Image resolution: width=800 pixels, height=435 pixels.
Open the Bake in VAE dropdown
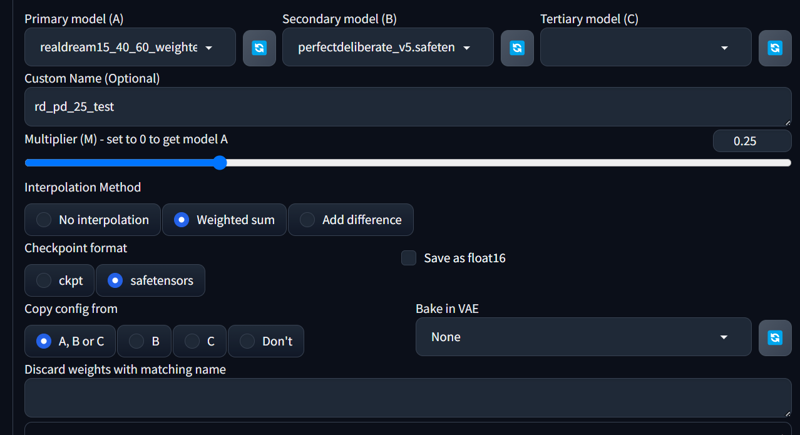click(x=583, y=337)
